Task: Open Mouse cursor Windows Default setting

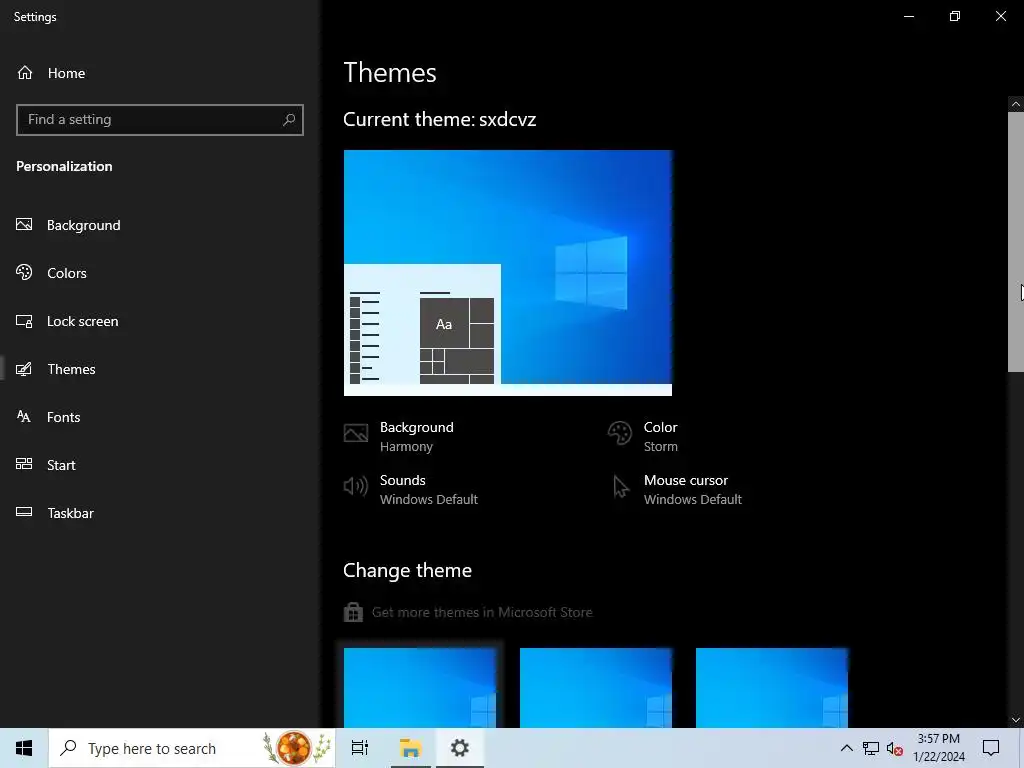Action: (675, 489)
